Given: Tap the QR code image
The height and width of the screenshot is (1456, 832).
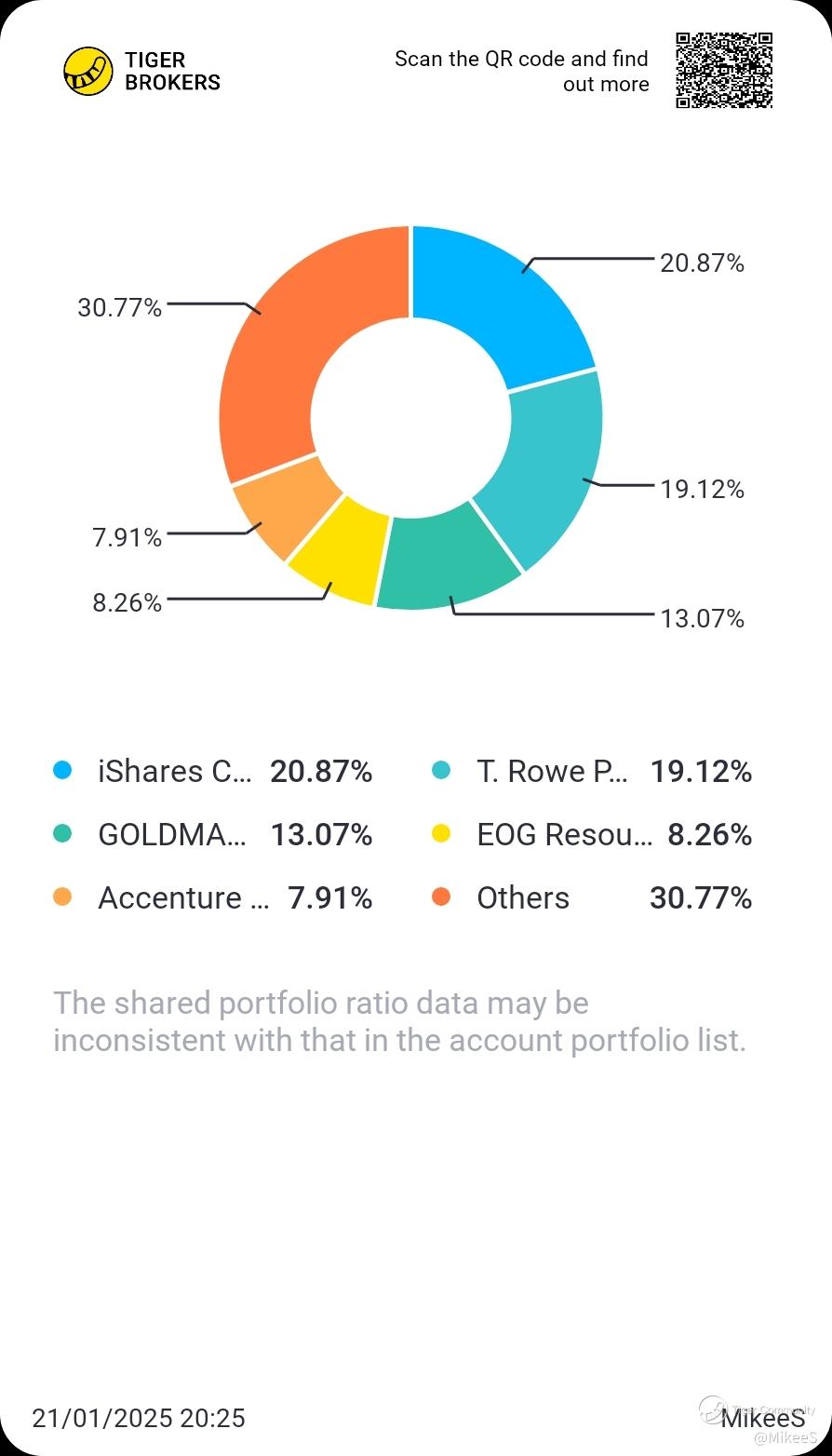Looking at the screenshot, I should click(724, 71).
